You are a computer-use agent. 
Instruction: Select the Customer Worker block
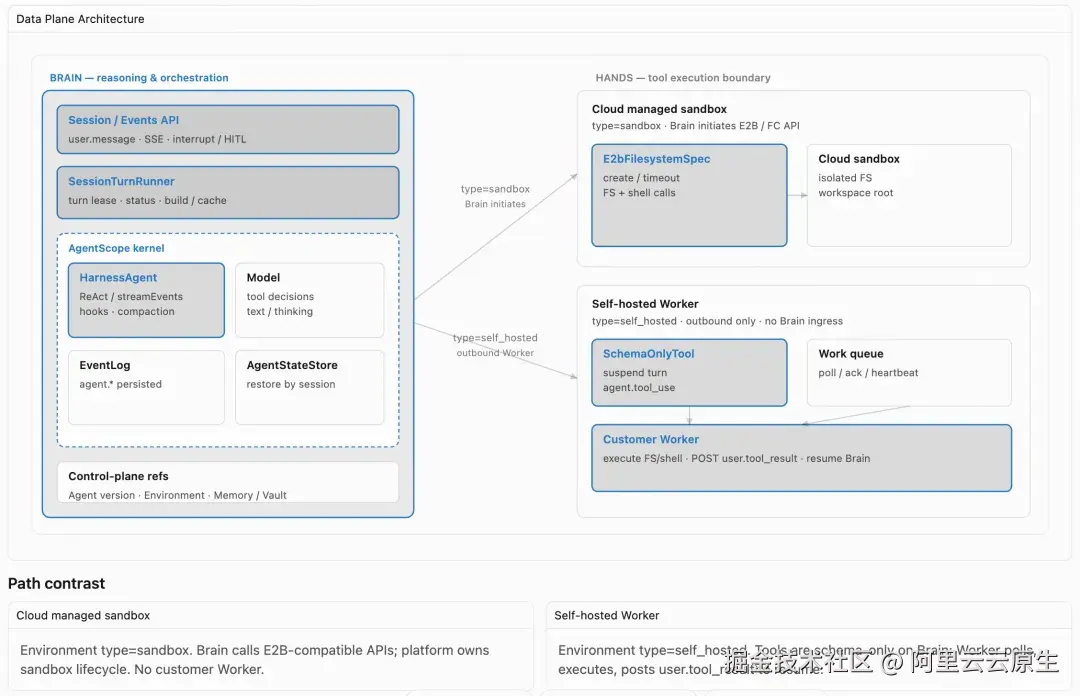(802, 458)
